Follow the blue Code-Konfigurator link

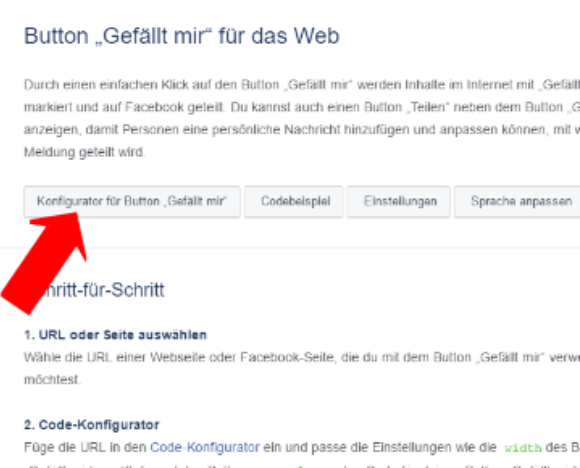[x=205, y=447]
